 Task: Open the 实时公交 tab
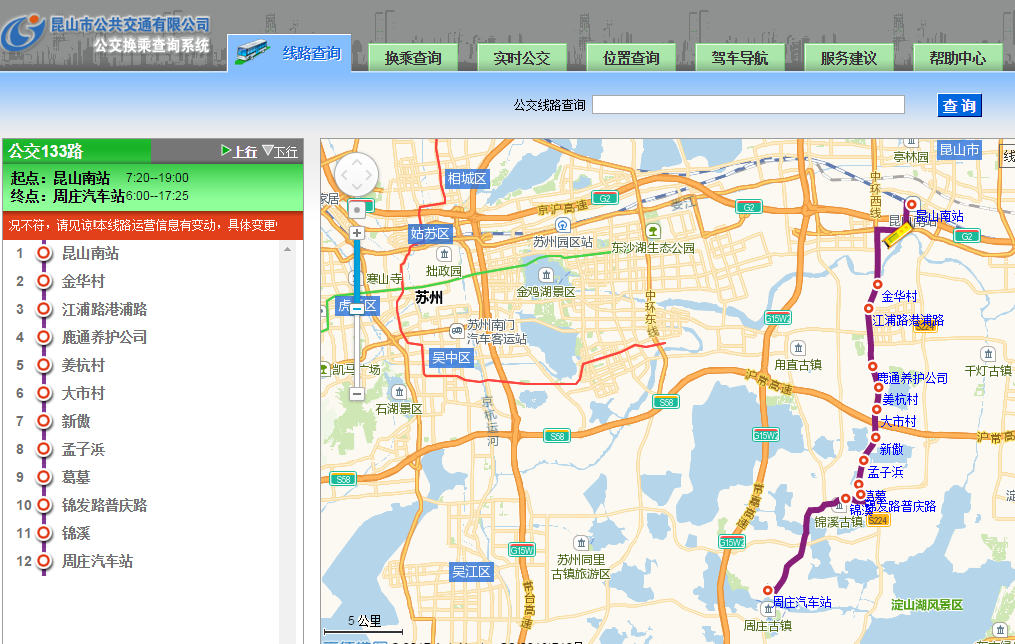(x=521, y=58)
